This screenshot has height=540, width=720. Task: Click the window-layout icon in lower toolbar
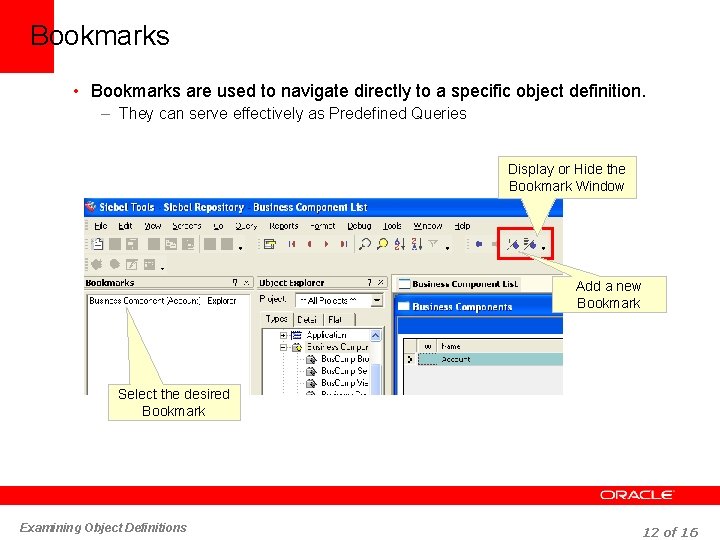coord(149,264)
